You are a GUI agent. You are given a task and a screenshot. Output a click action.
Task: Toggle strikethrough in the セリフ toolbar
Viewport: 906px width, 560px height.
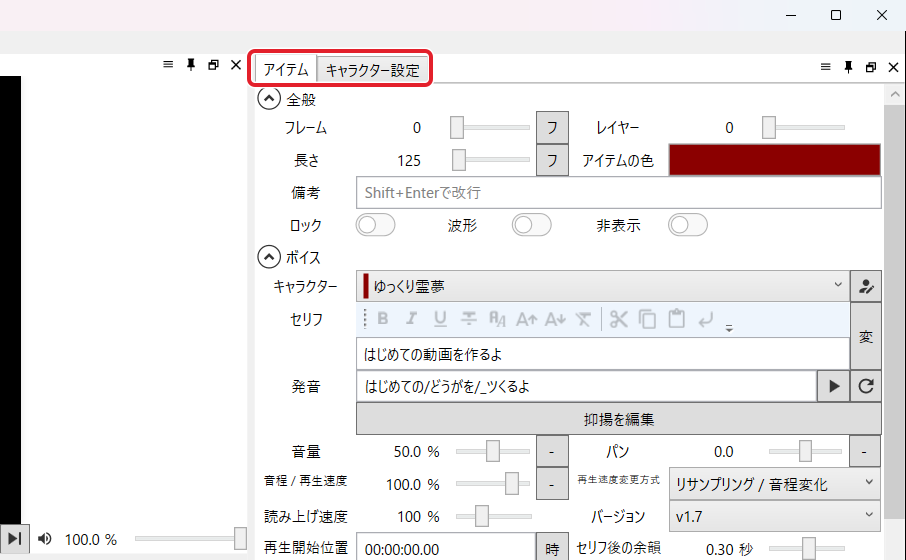pyautogui.click(x=469, y=318)
